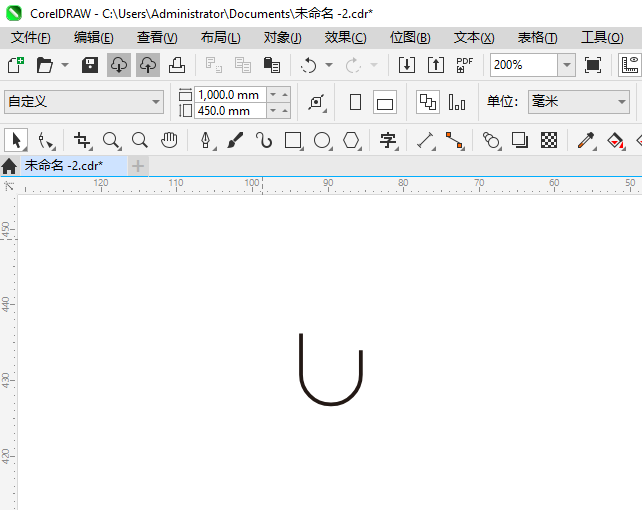
Task: Open the 布局(L) menu
Action: tap(221, 38)
